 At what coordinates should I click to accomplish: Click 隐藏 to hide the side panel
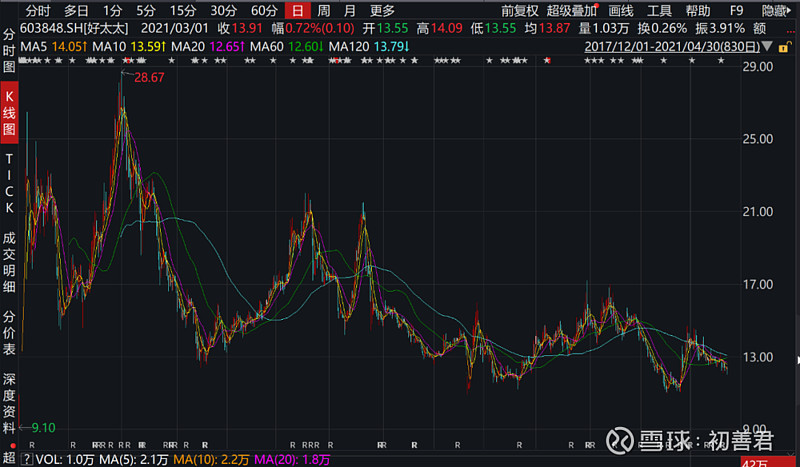click(774, 11)
